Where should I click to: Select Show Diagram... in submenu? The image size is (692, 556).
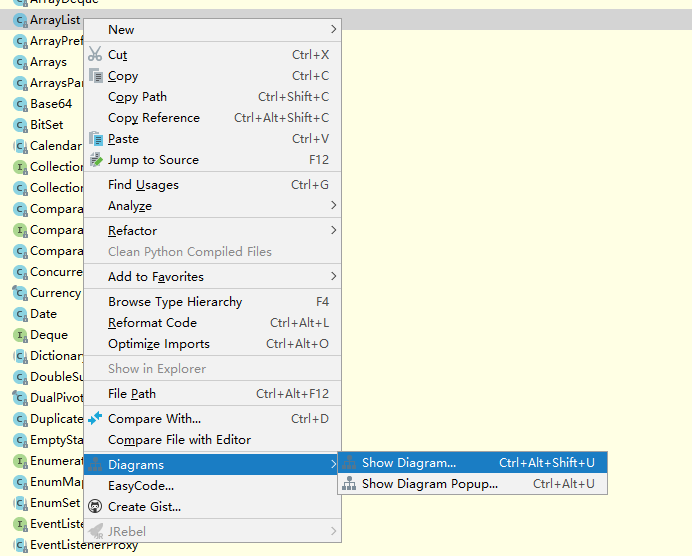tap(472, 462)
